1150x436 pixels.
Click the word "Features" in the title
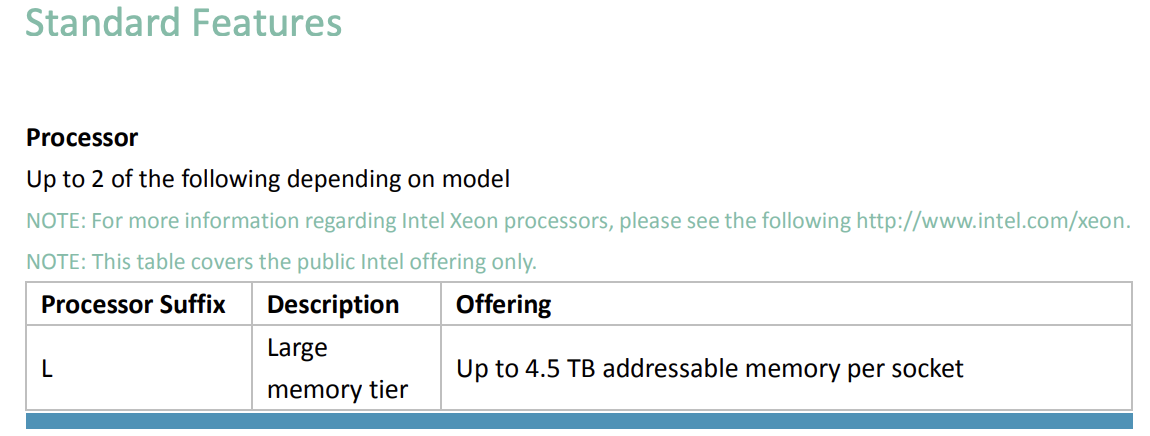[277, 21]
